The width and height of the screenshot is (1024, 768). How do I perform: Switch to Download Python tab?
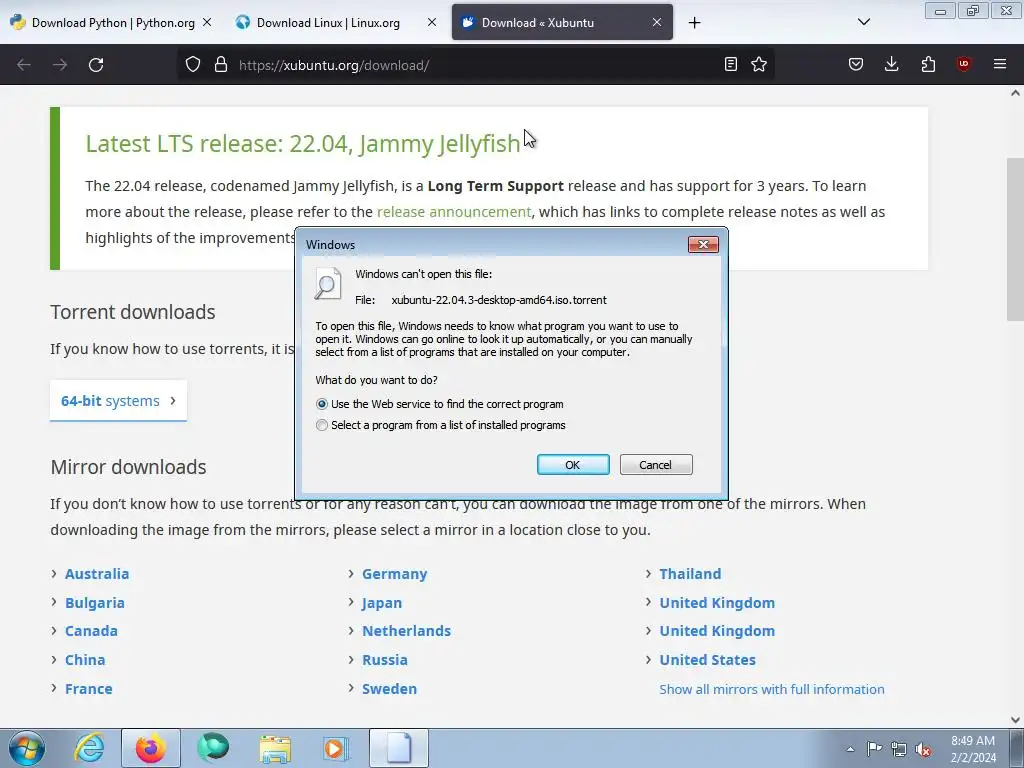tap(113, 22)
